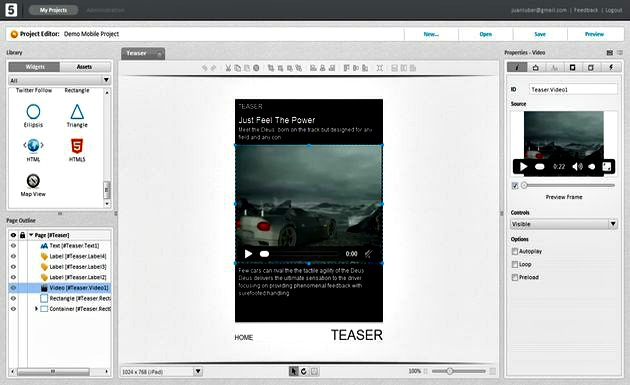Click the Preview button
630x385 pixels.
coord(594,34)
